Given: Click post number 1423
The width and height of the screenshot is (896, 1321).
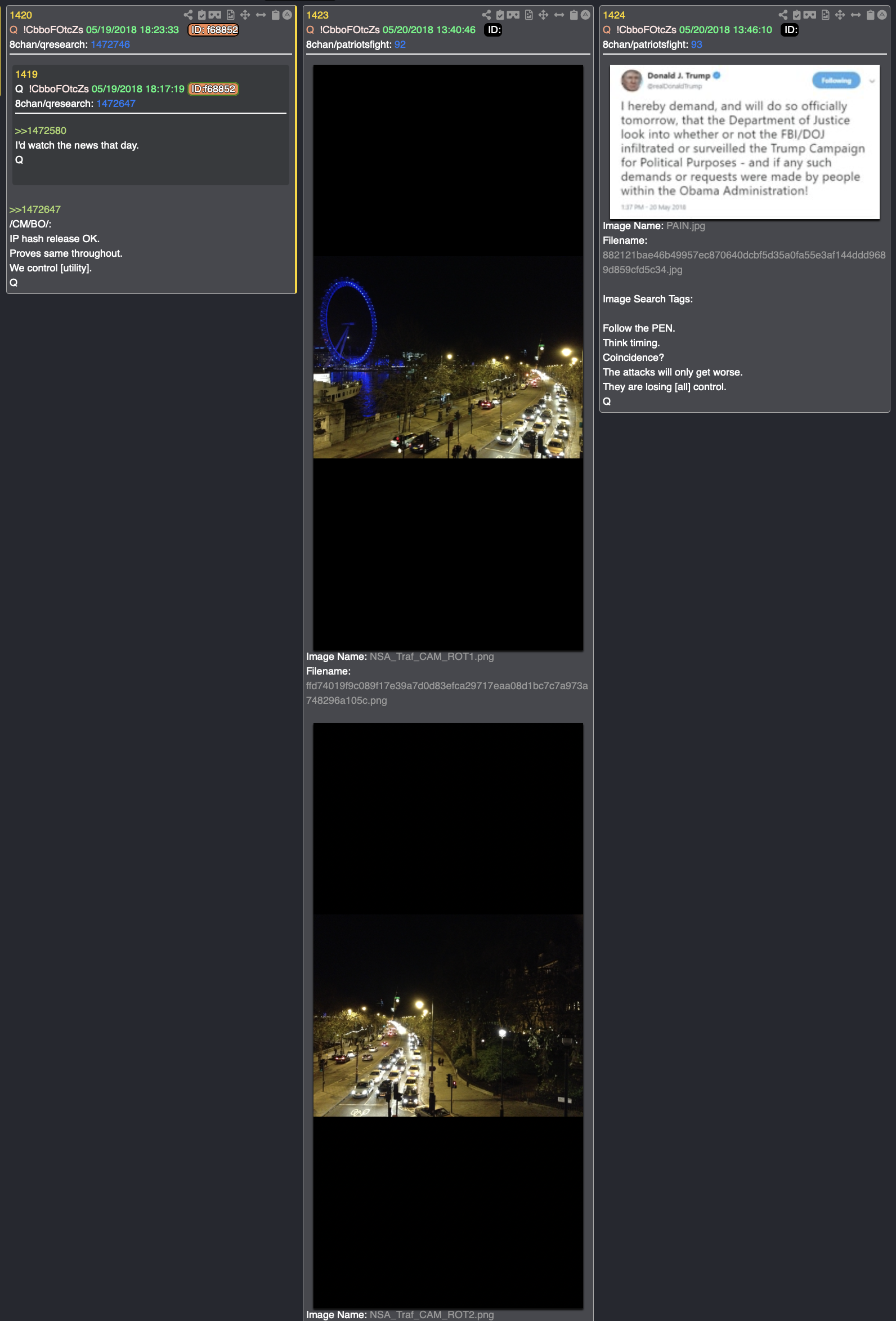Looking at the screenshot, I should coord(317,15).
